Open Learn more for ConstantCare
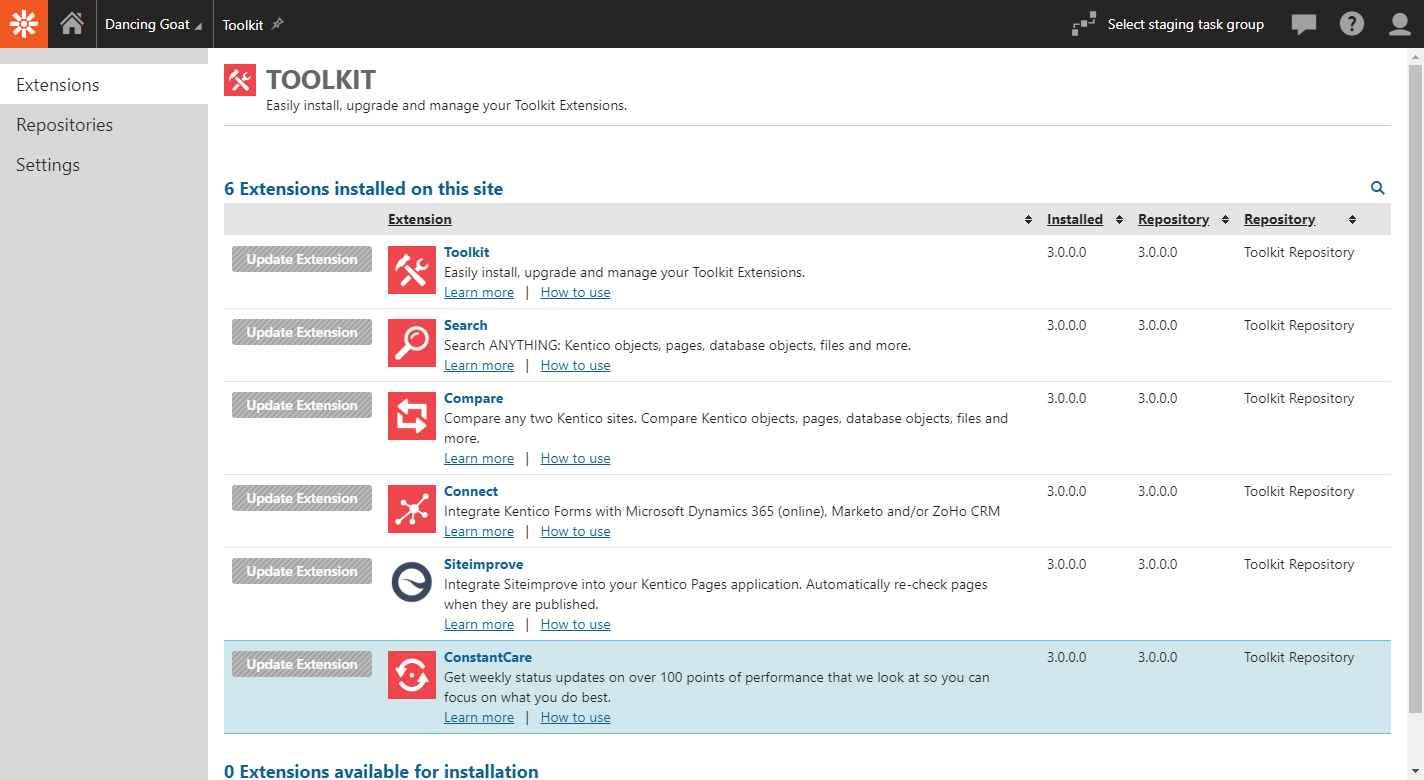Screen dimensions: 1424x780 pos(479,717)
